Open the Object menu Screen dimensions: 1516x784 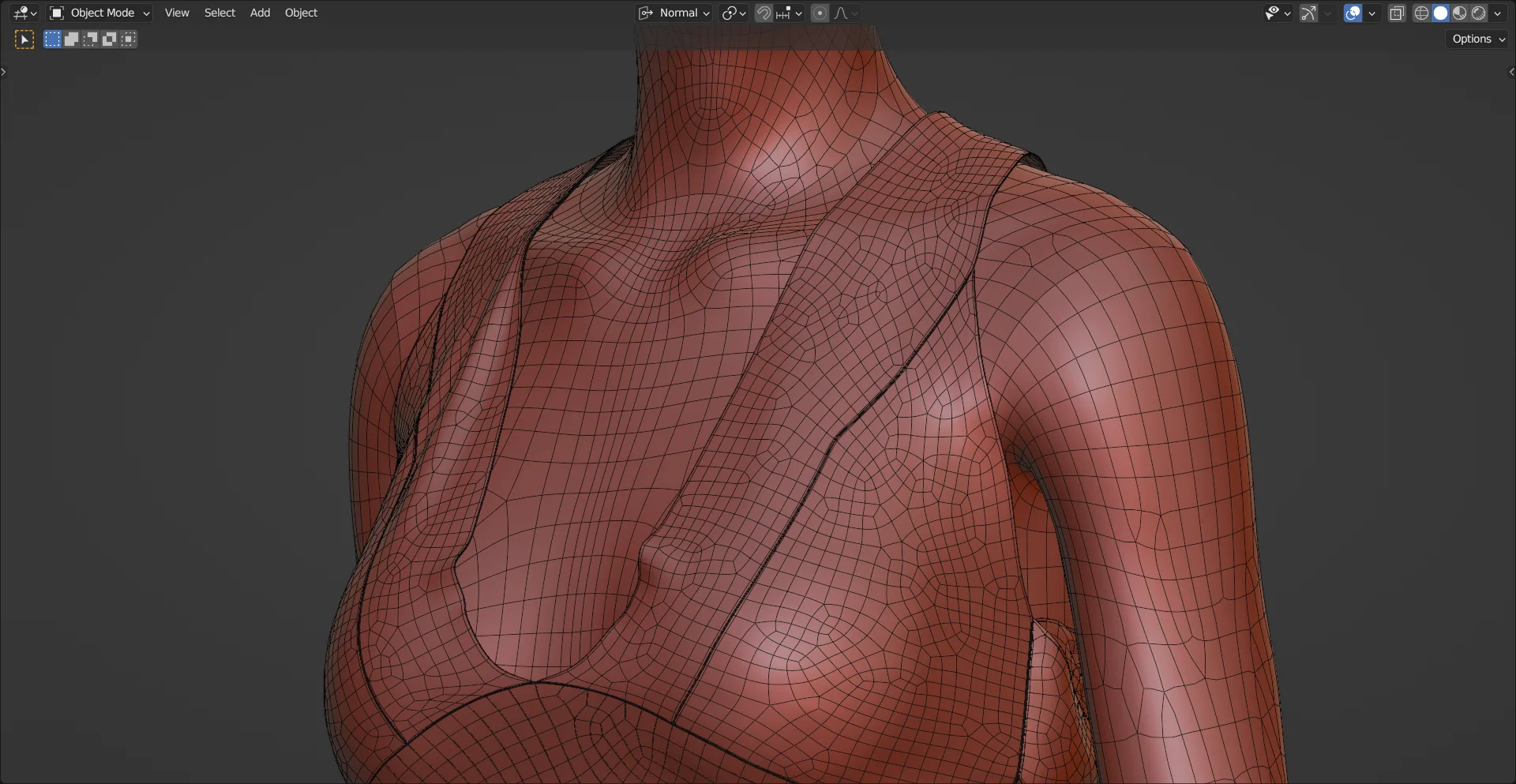pos(301,13)
